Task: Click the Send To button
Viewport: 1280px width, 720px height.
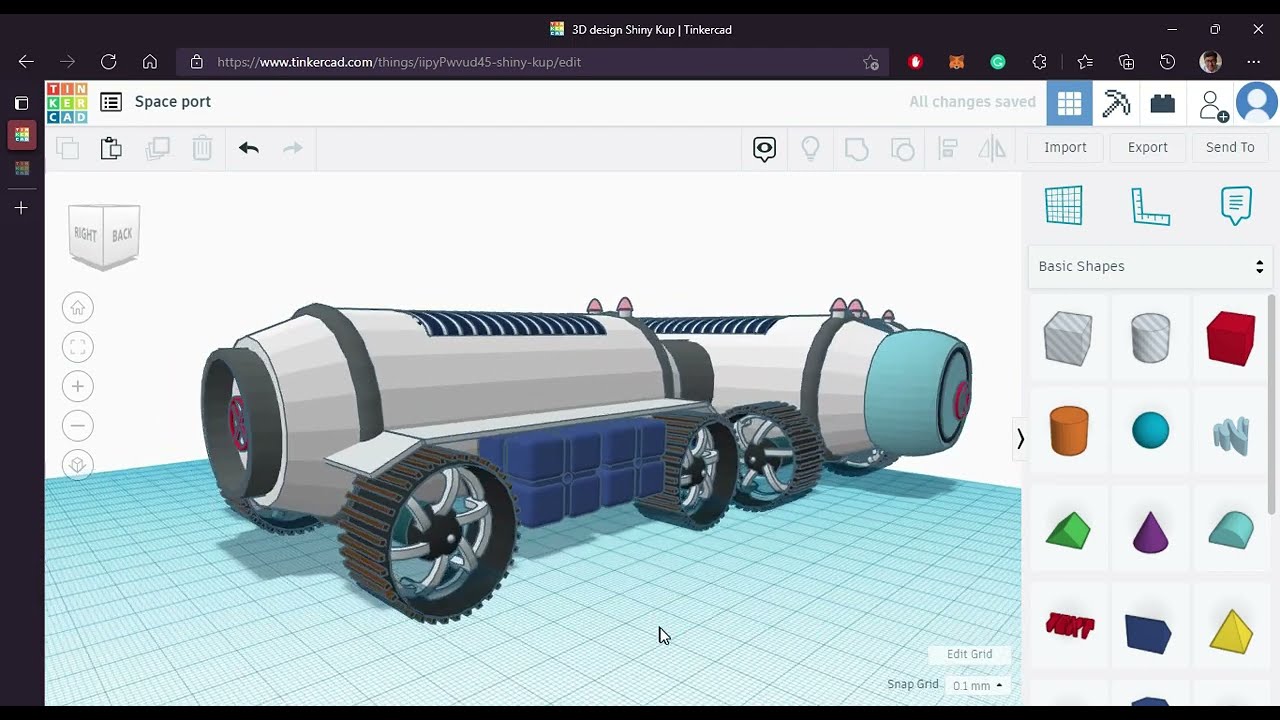Action: tap(1230, 147)
